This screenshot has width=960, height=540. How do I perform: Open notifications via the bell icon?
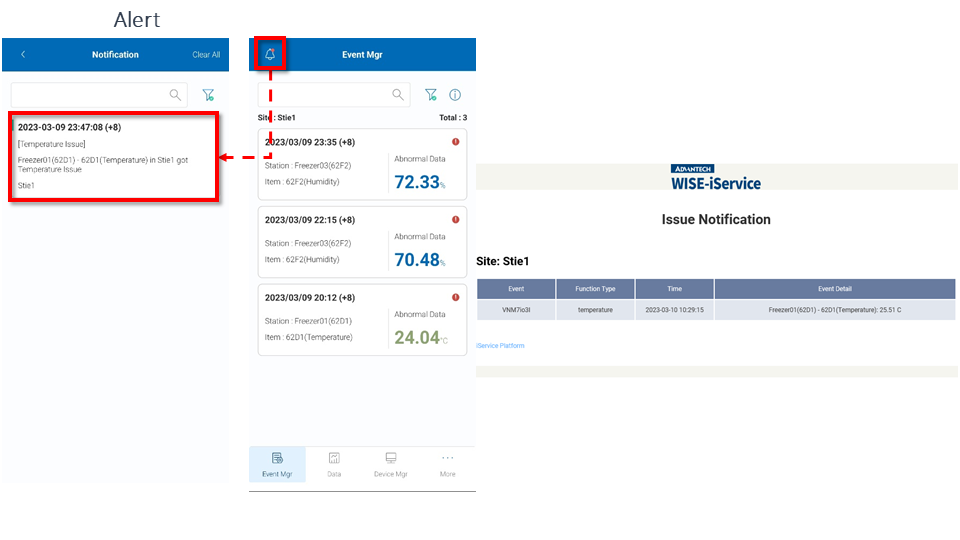coord(270,54)
